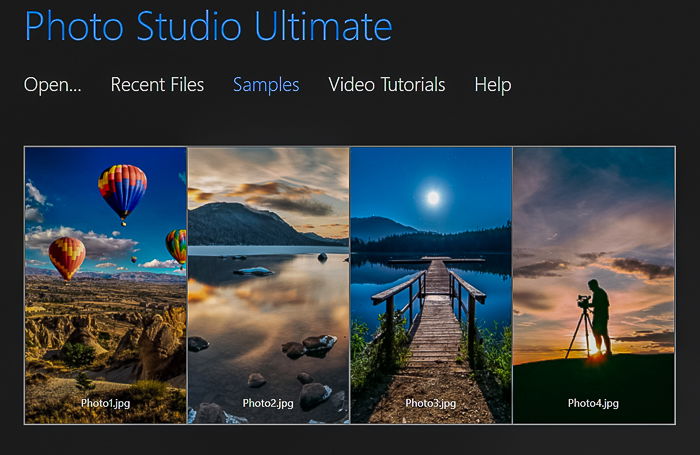This screenshot has width=700, height=455.
Task: Click the red-yellow balloon in Photo1
Action: click(x=67, y=258)
